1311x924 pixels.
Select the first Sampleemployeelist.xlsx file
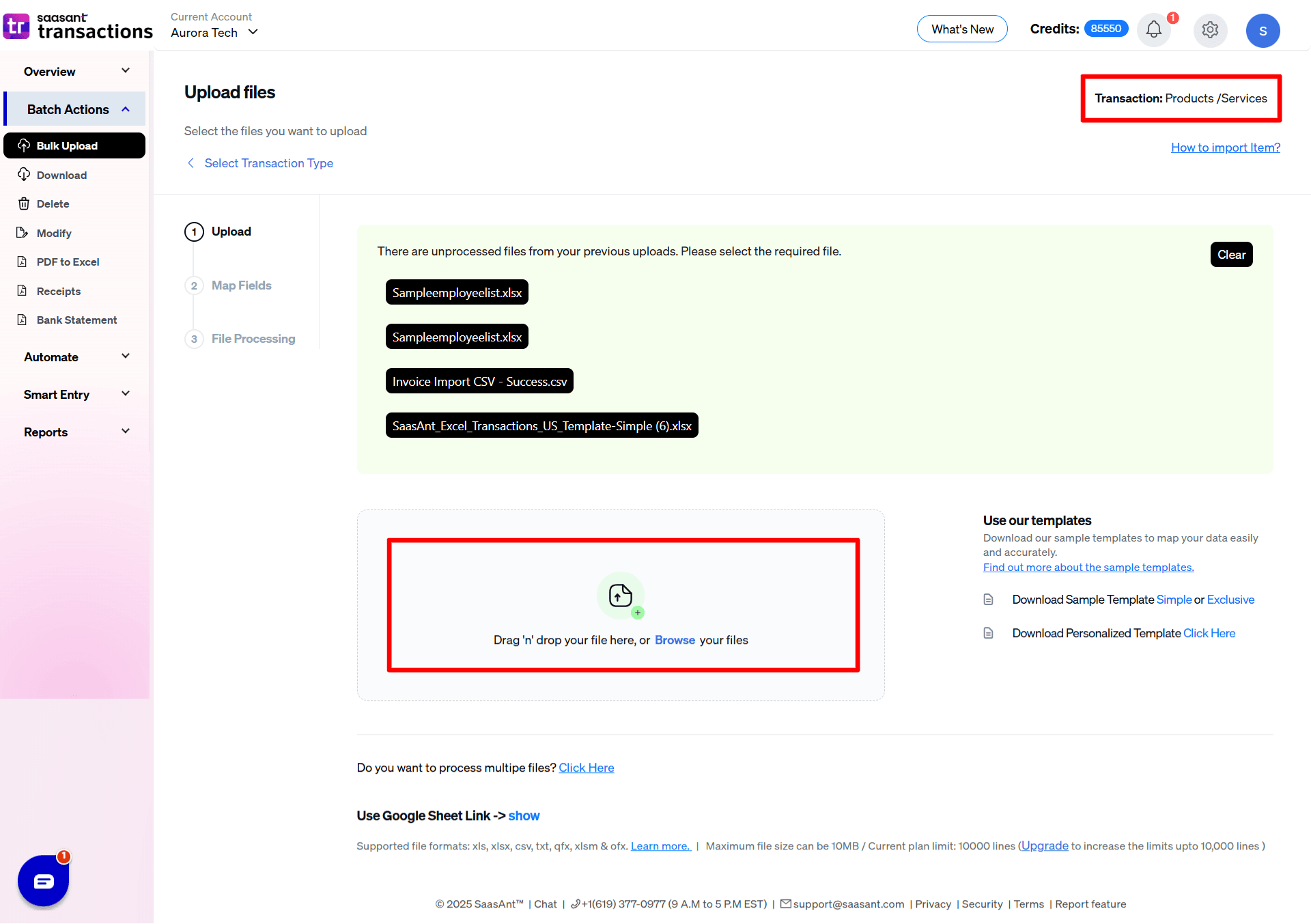coord(457,292)
